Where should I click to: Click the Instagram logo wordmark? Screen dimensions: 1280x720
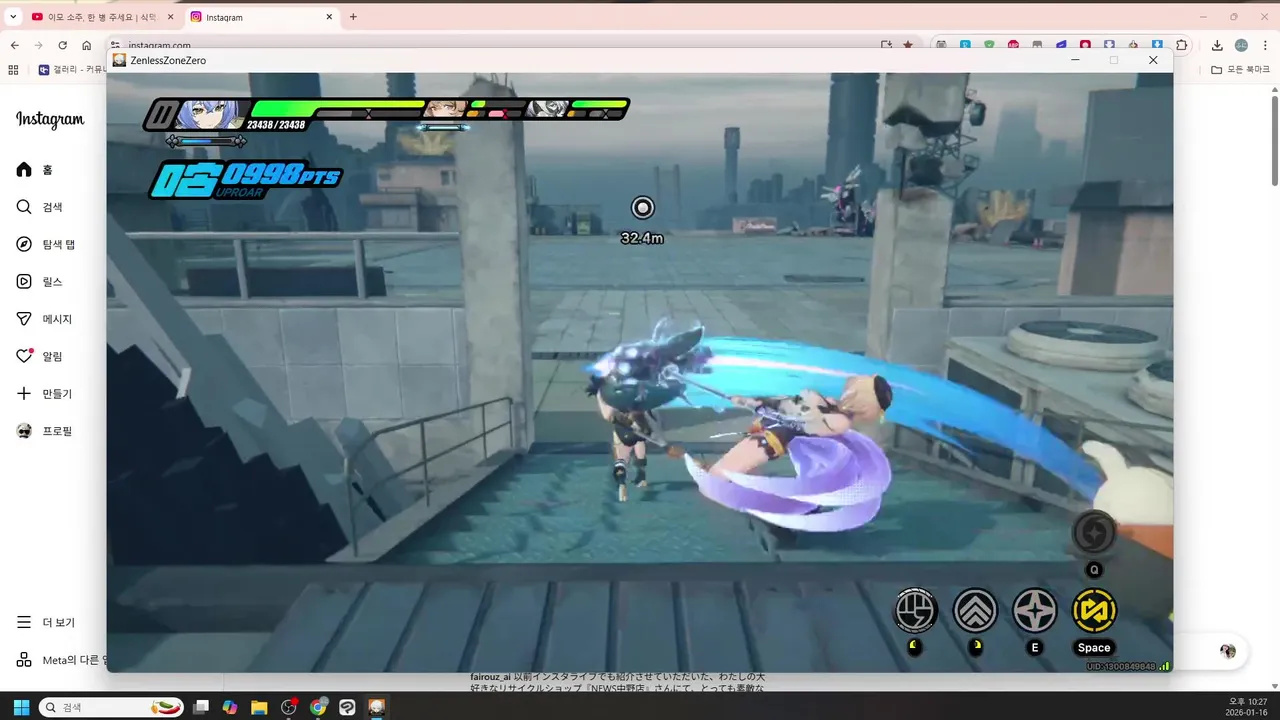[x=50, y=119]
